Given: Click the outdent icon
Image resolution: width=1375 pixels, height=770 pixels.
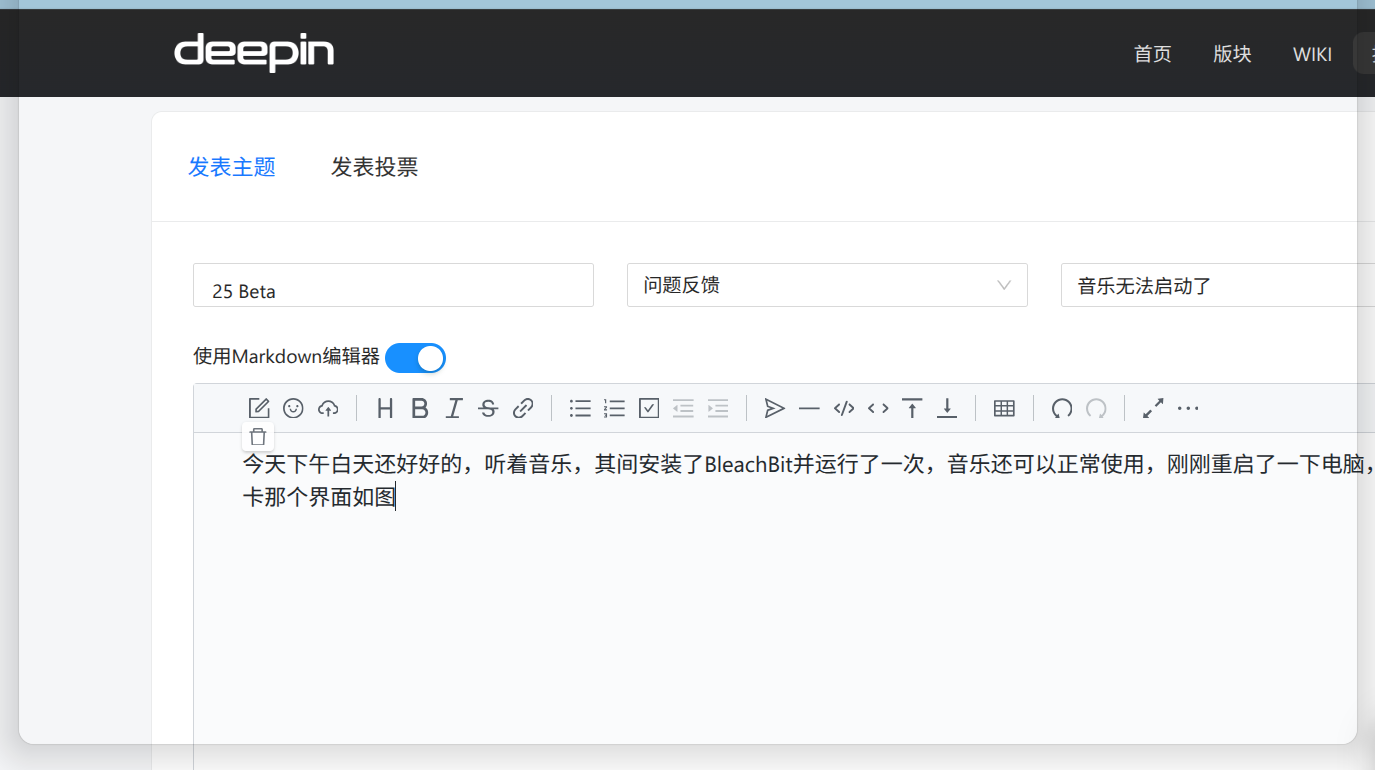Looking at the screenshot, I should point(683,408).
